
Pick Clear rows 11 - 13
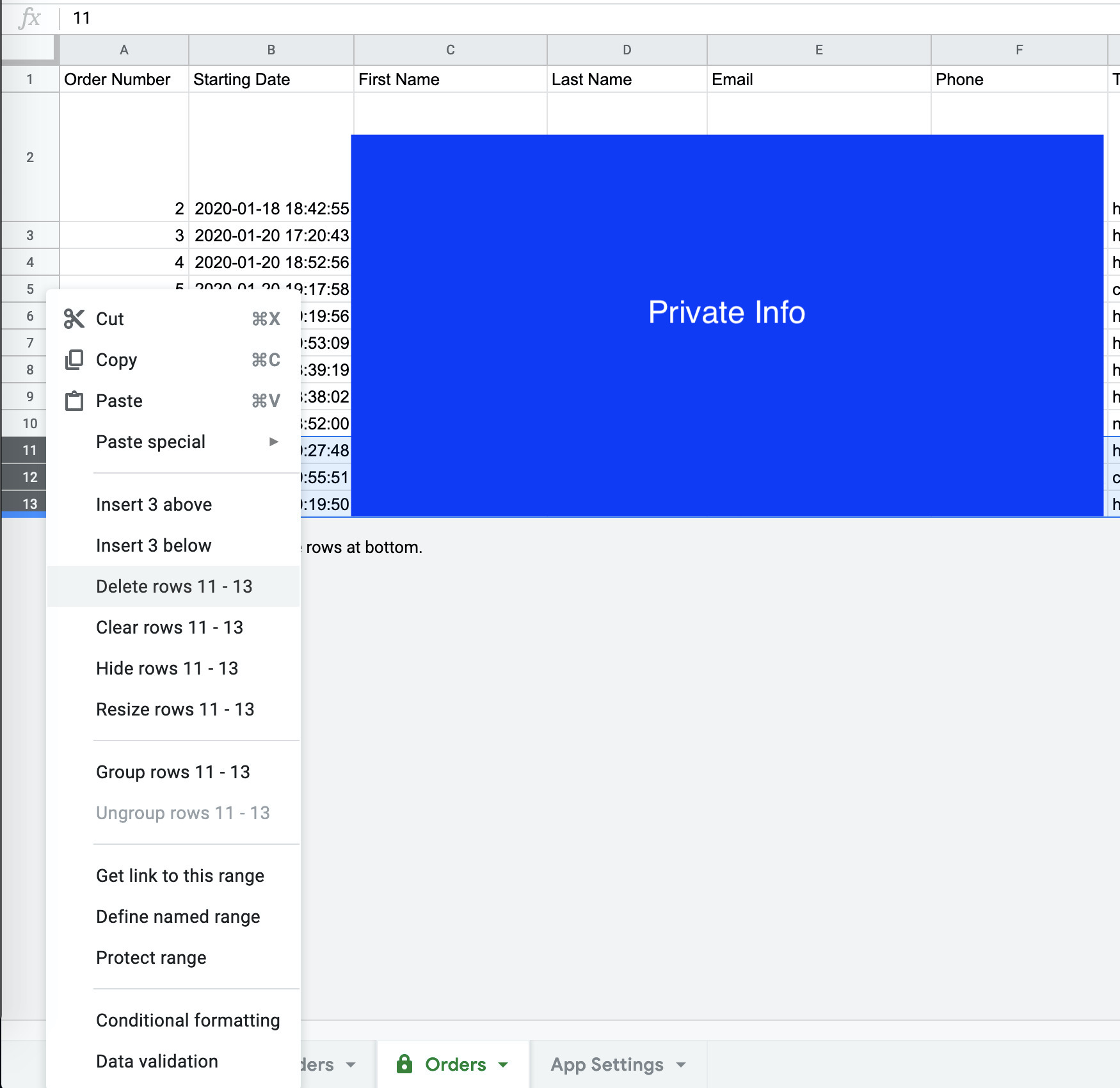(170, 627)
